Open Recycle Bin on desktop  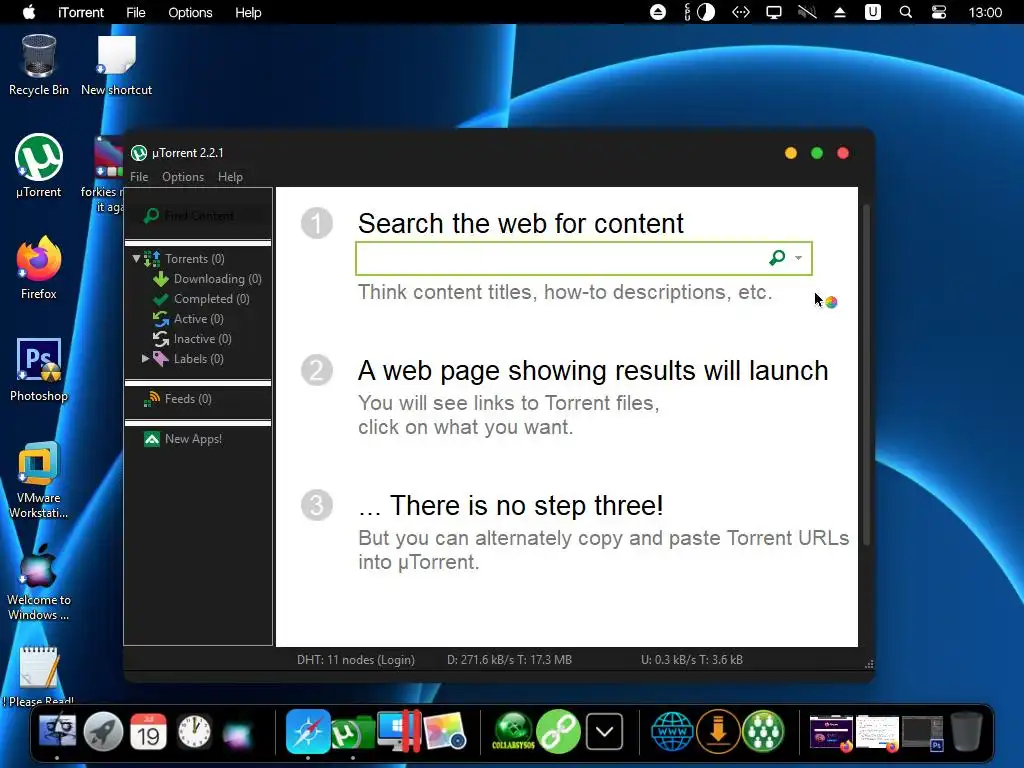click(x=39, y=65)
